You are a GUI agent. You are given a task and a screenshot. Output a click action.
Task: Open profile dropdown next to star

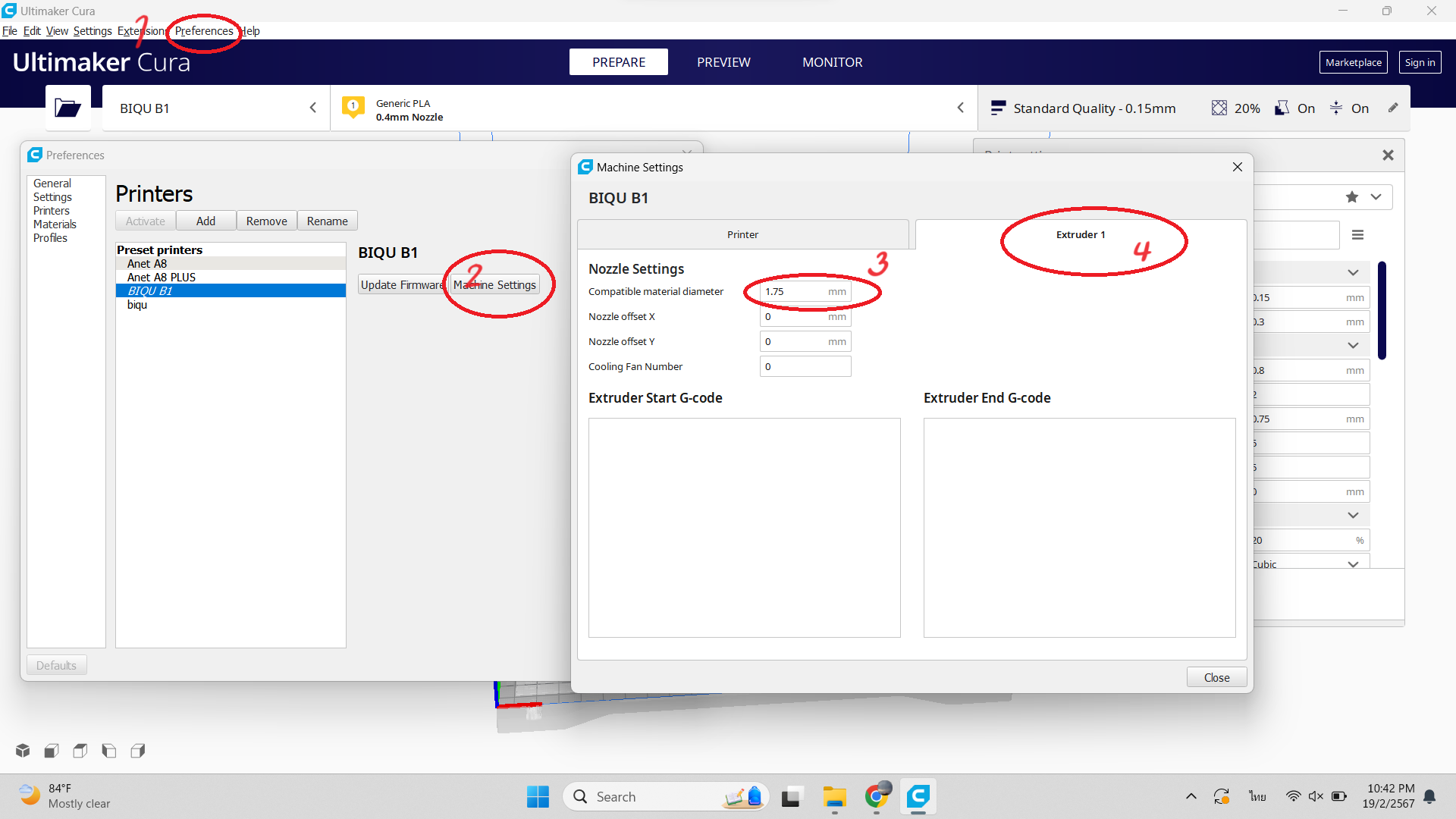point(1376,197)
